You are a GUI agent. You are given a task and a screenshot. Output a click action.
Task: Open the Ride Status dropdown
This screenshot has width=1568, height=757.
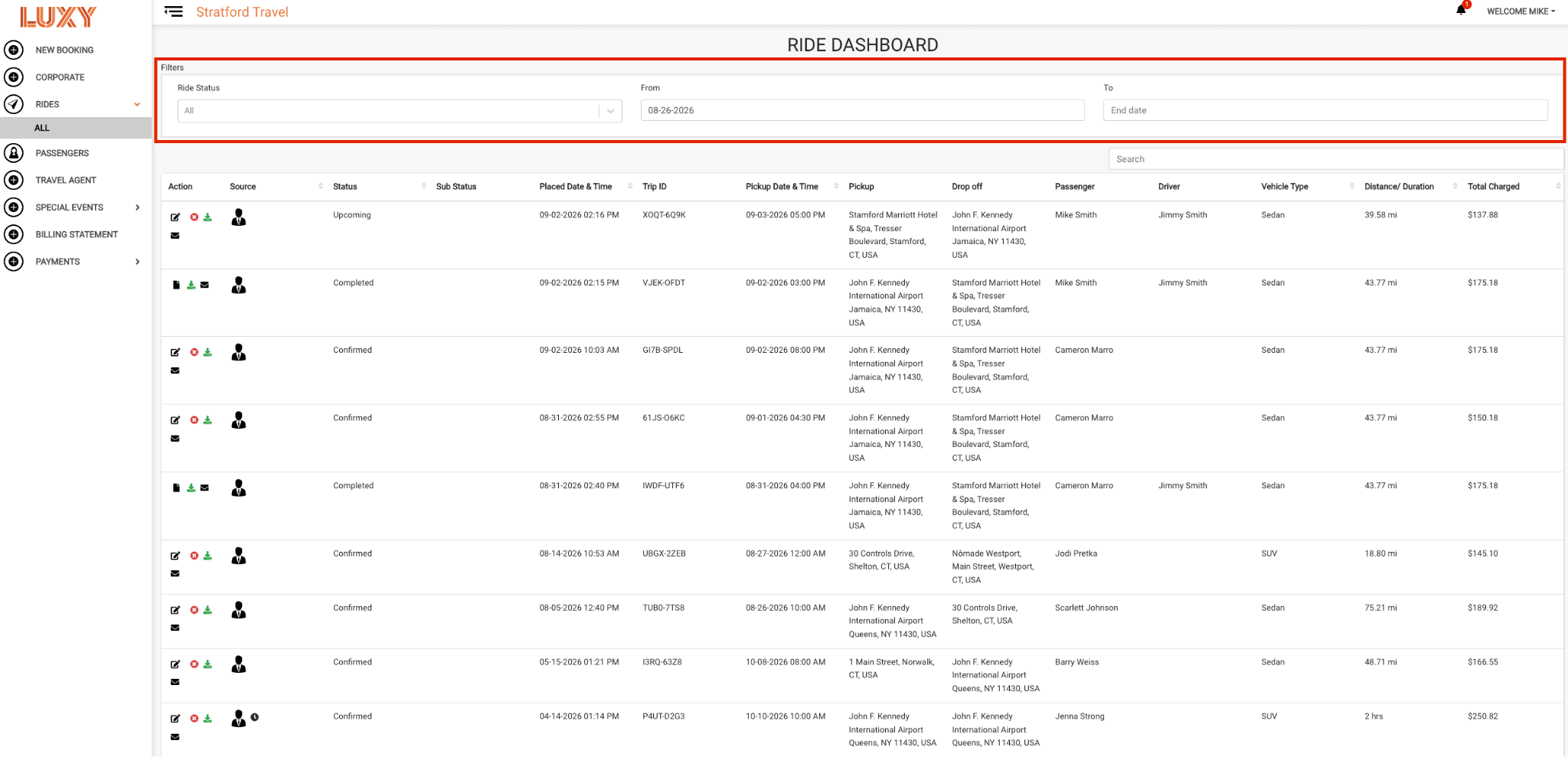(400, 111)
